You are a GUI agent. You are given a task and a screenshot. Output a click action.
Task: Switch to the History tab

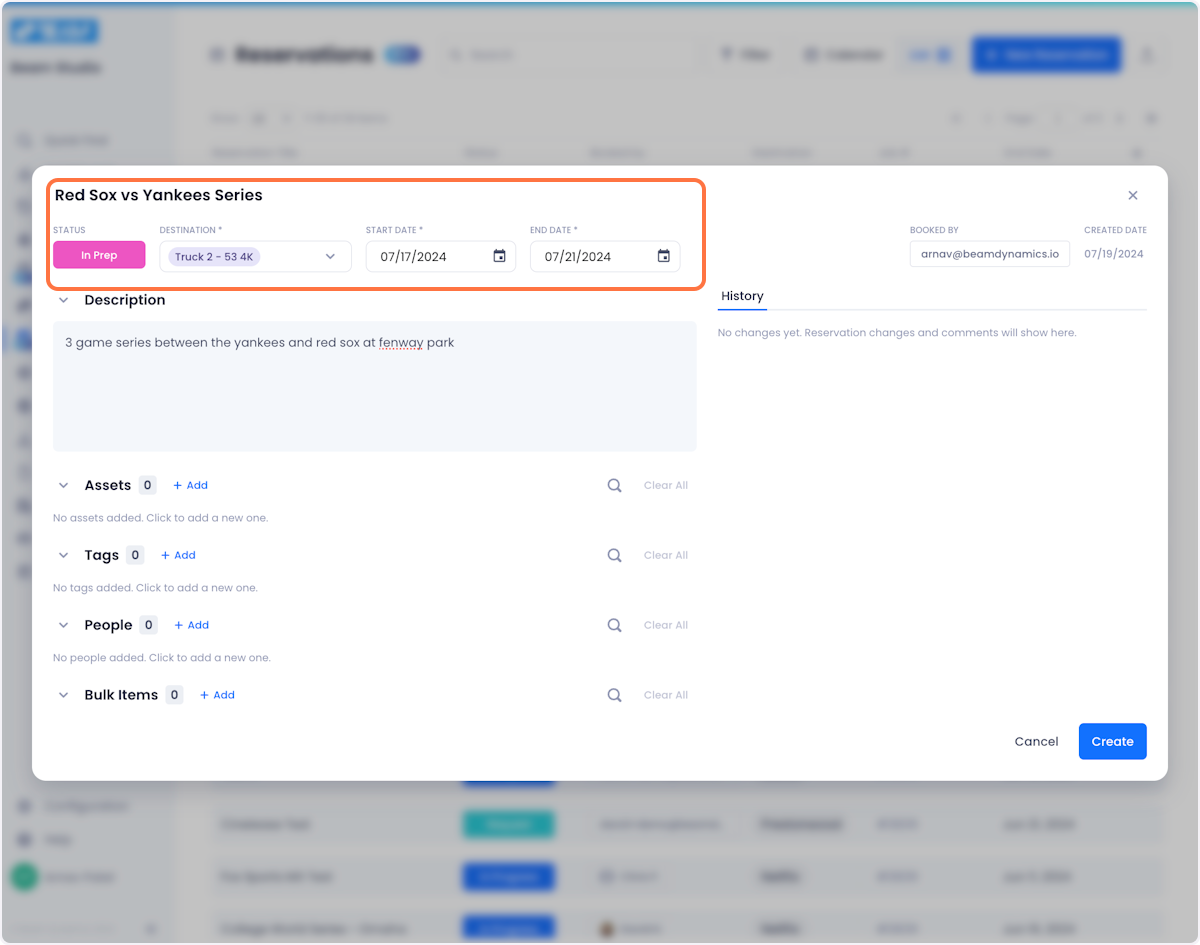(x=742, y=296)
